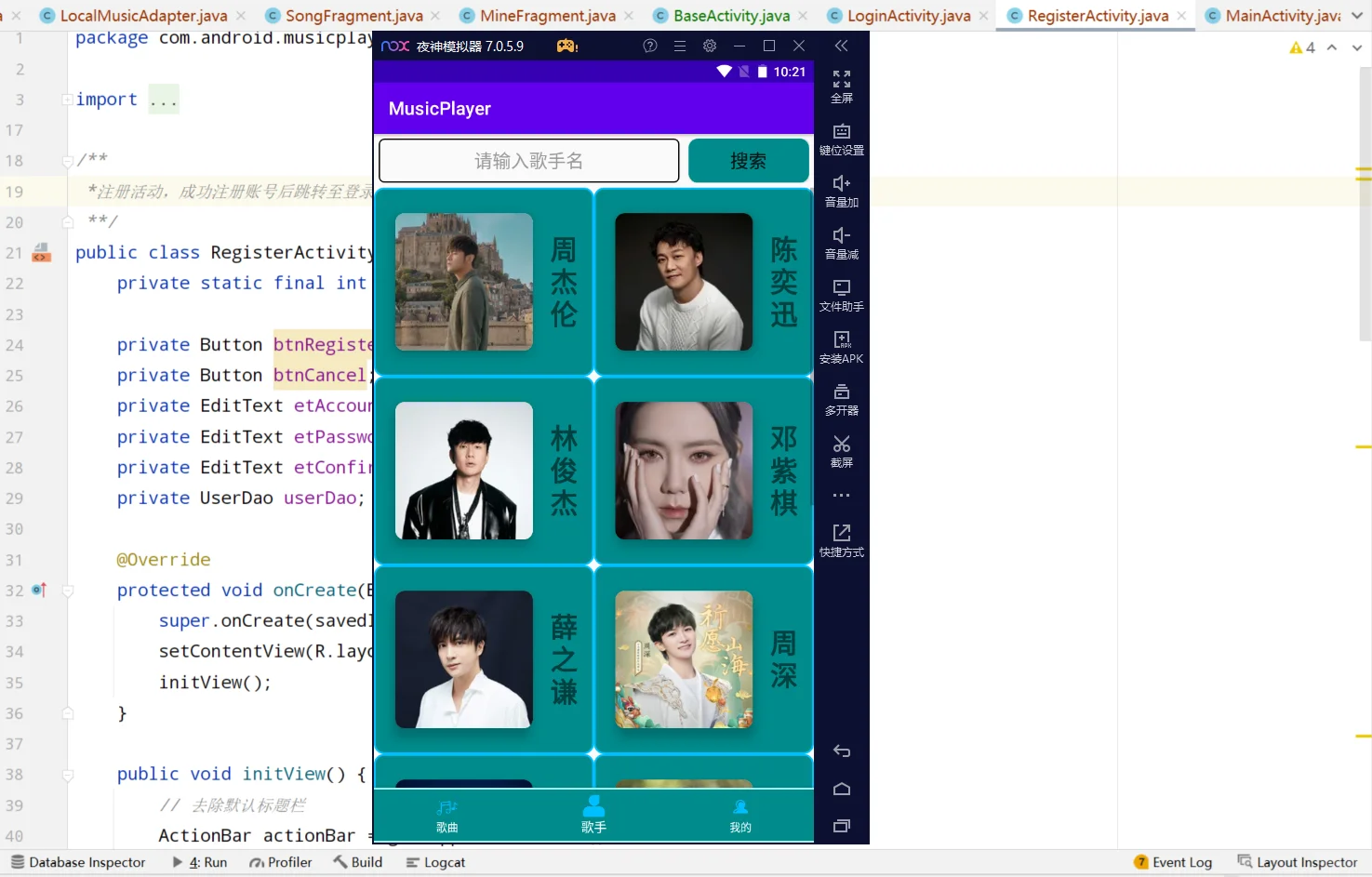Increase emulator volume (音量加)
This screenshot has height=877, width=1372.
click(x=842, y=191)
